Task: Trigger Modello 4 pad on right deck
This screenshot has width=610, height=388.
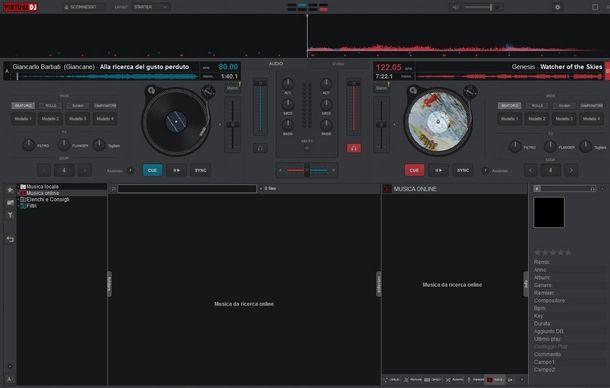Action: pos(592,119)
